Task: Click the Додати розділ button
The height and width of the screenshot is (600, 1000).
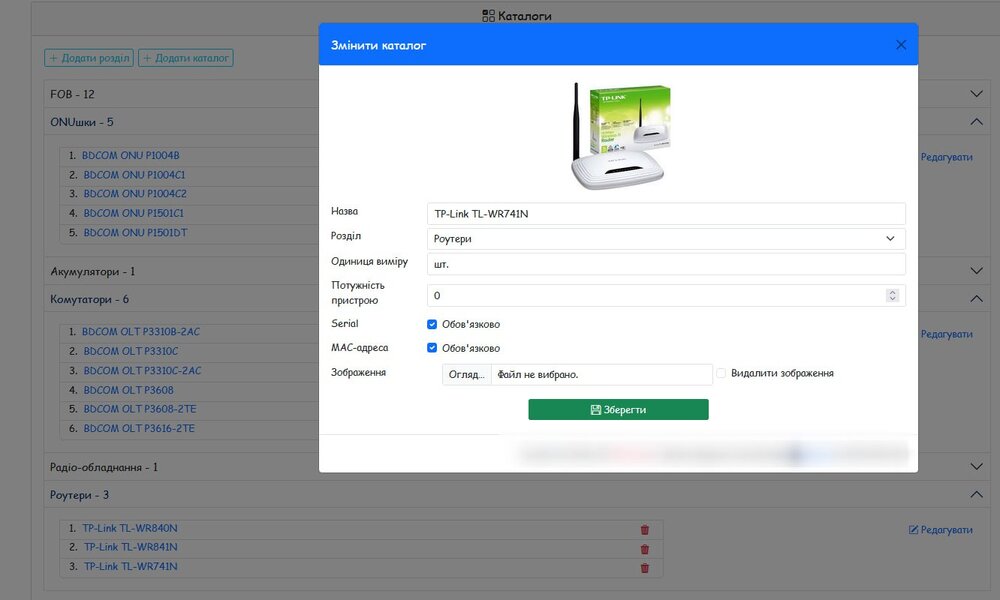Action: pyautogui.click(x=89, y=59)
